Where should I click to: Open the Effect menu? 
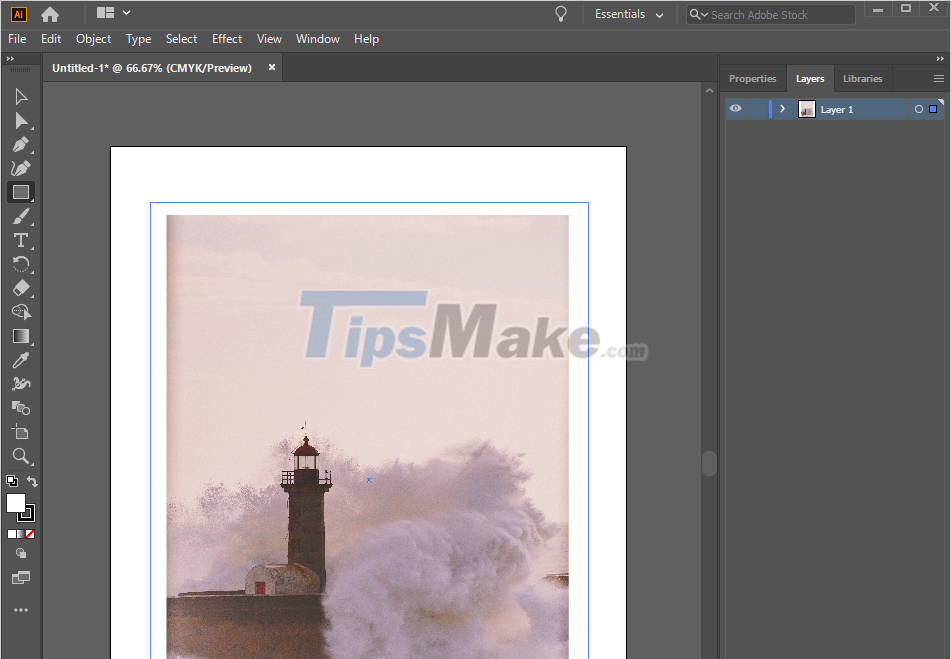point(227,39)
